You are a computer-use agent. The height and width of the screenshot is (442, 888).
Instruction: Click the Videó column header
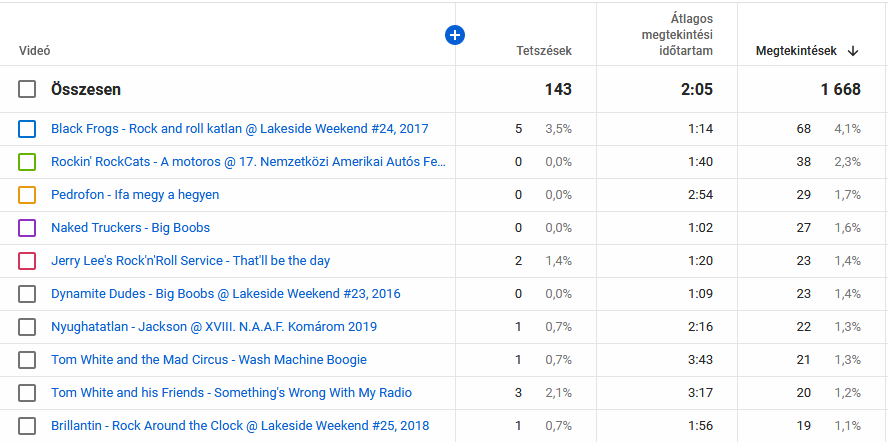point(35,51)
